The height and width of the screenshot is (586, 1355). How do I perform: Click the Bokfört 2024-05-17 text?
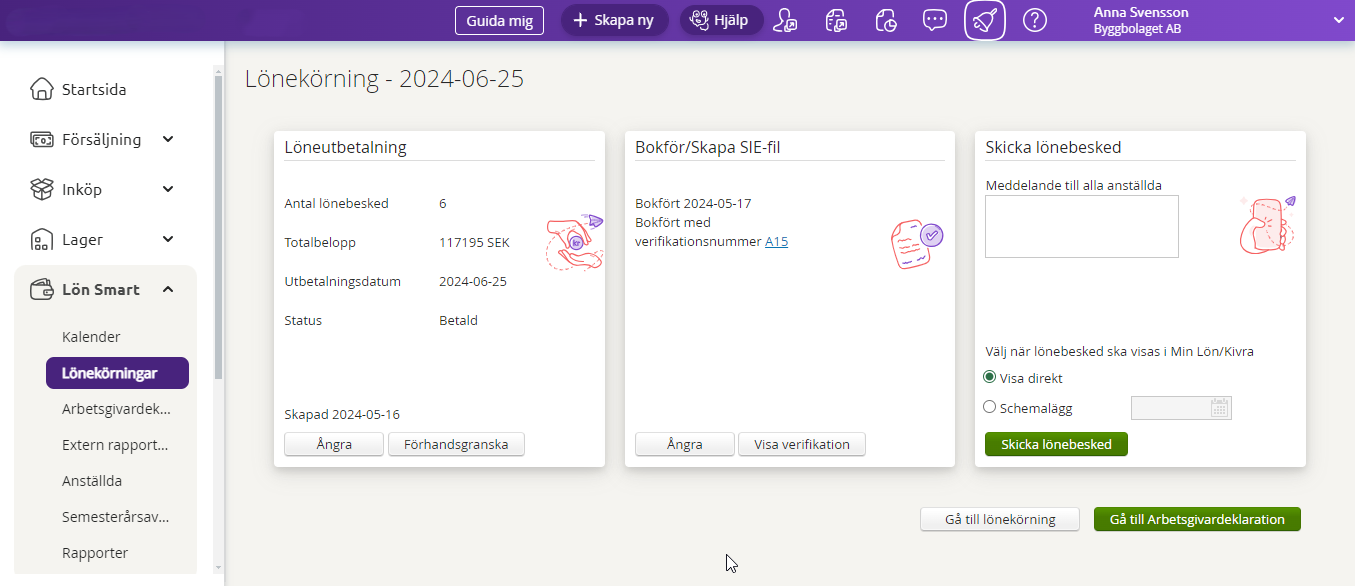pos(693,203)
